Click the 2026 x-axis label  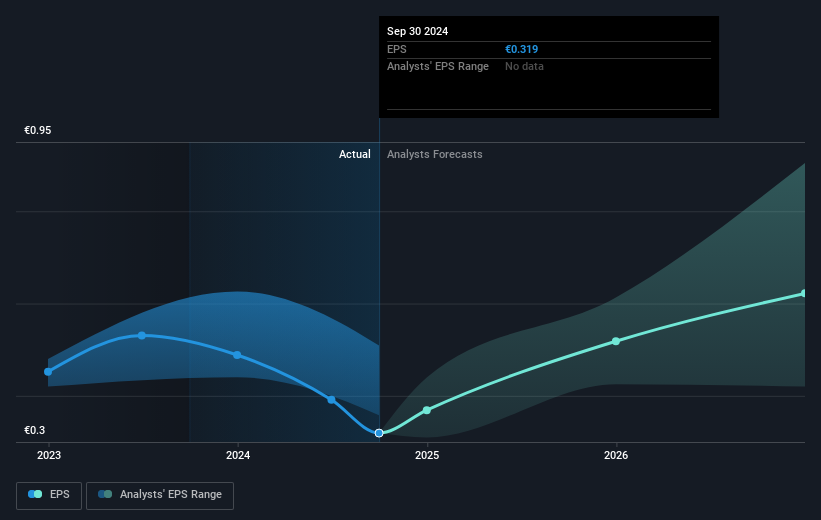pyautogui.click(x=616, y=455)
